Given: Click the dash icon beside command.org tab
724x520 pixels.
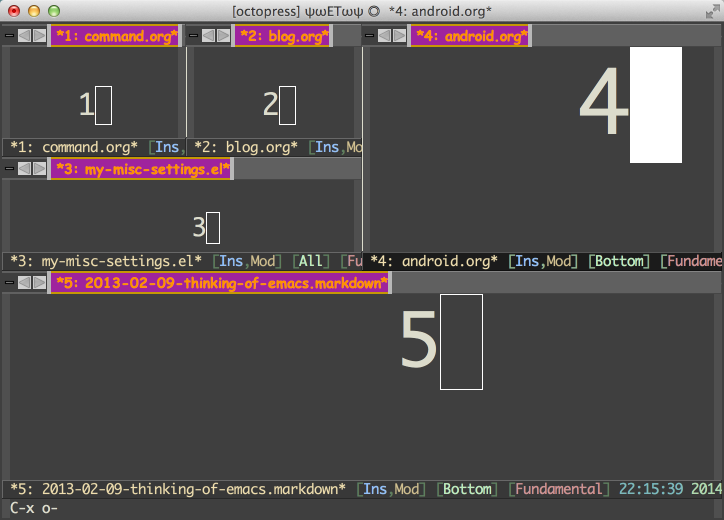Looking at the screenshot, I should (x=9, y=36).
